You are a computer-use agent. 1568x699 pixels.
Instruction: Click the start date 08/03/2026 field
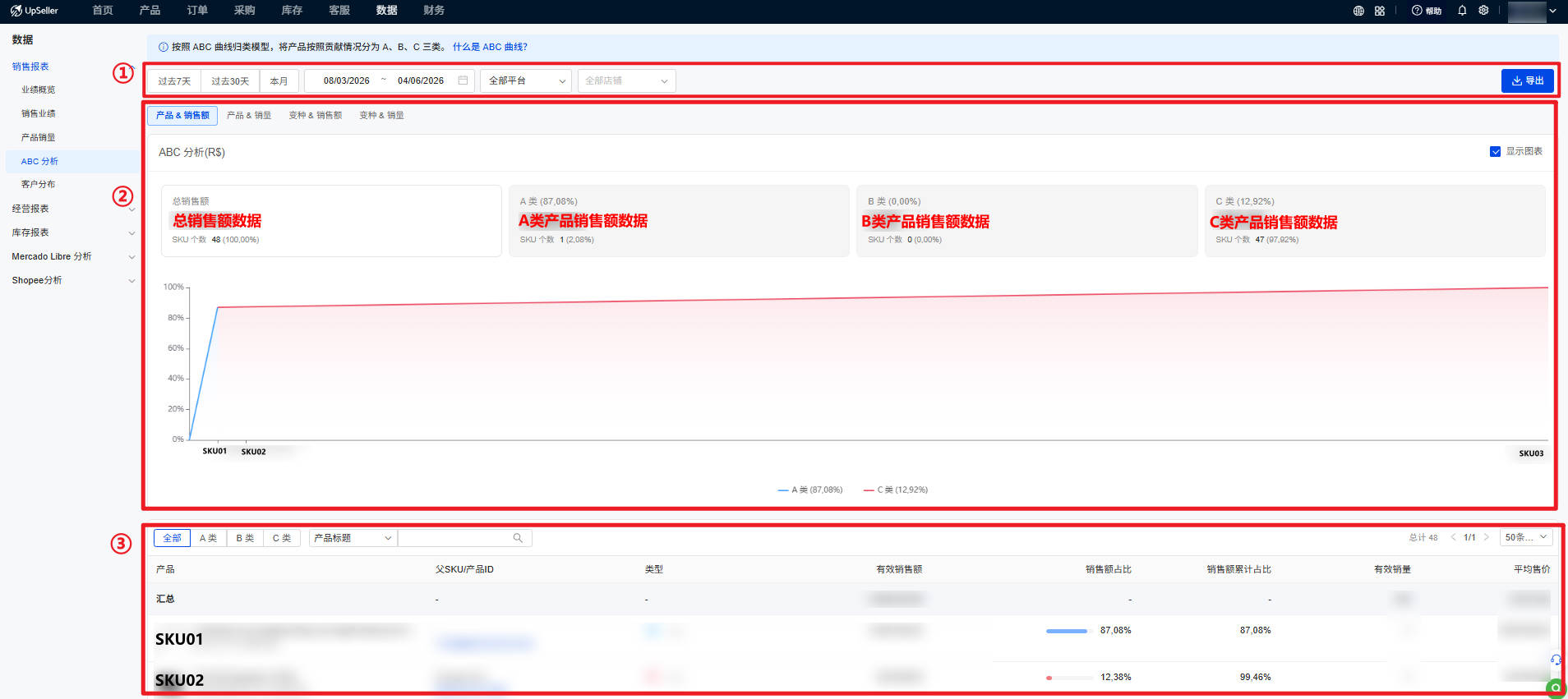[x=346, y=80]
